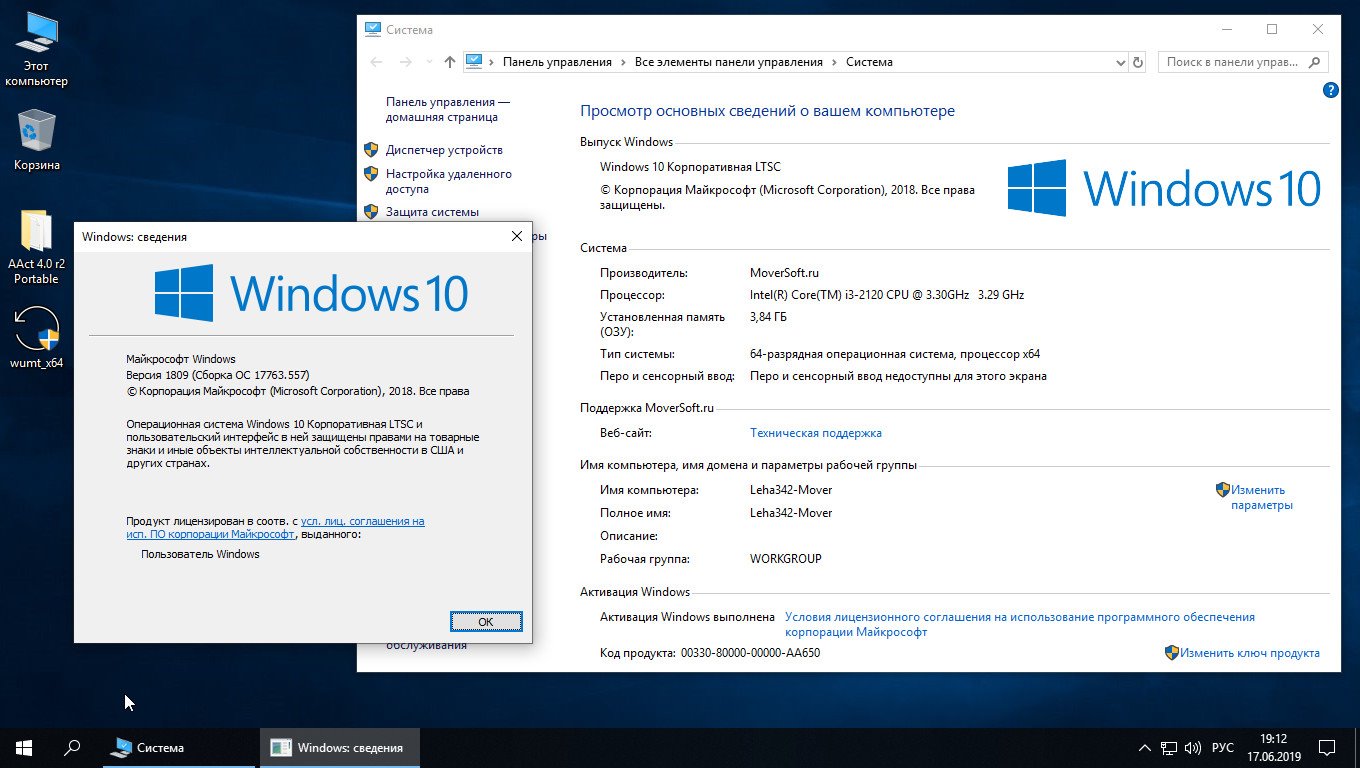1360x768 pixels.
Task: Open 'Настройка удаленного доступа' link
Action: tap(449, 181)
